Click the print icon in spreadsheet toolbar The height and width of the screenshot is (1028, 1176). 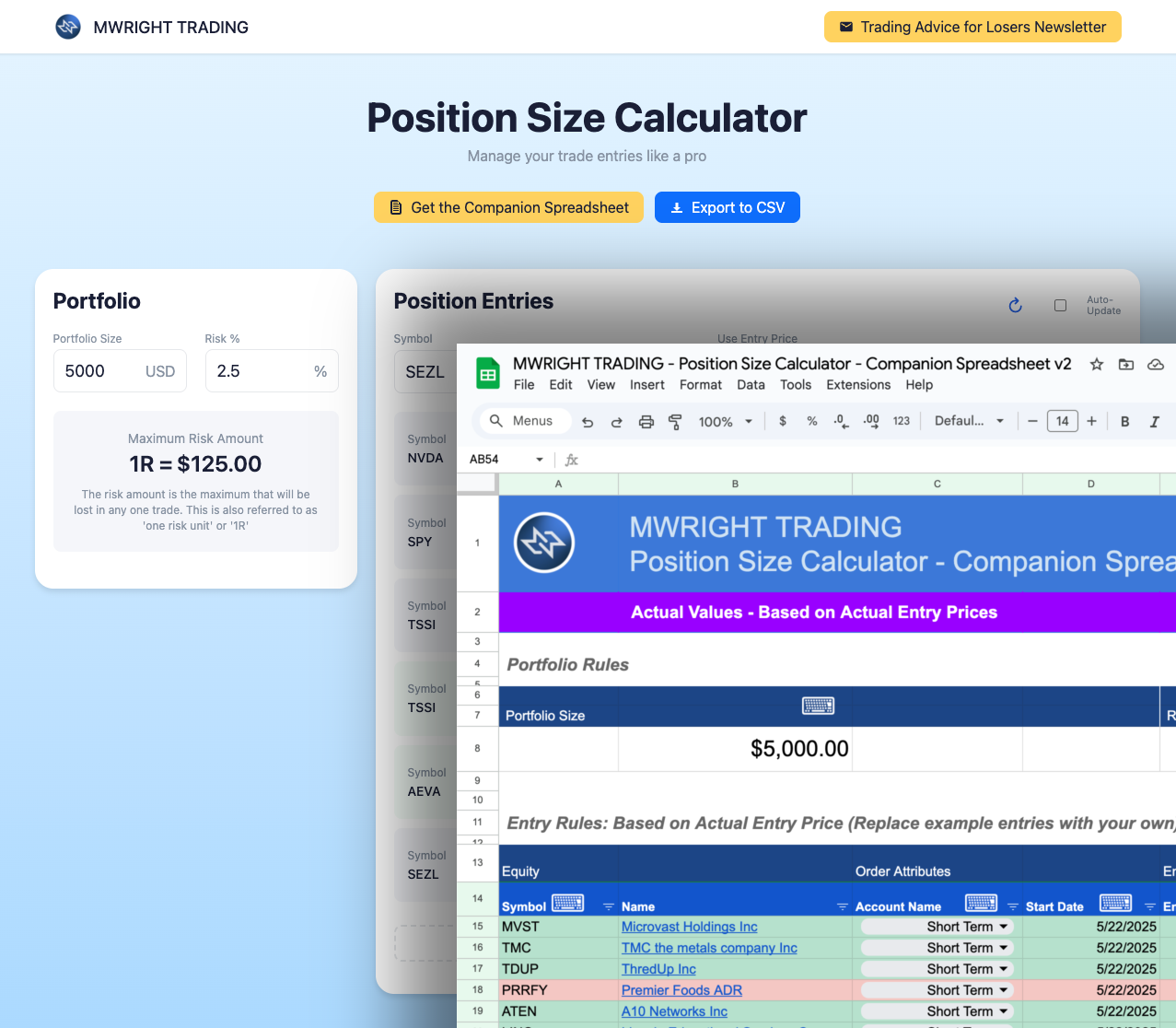[646, 422]
